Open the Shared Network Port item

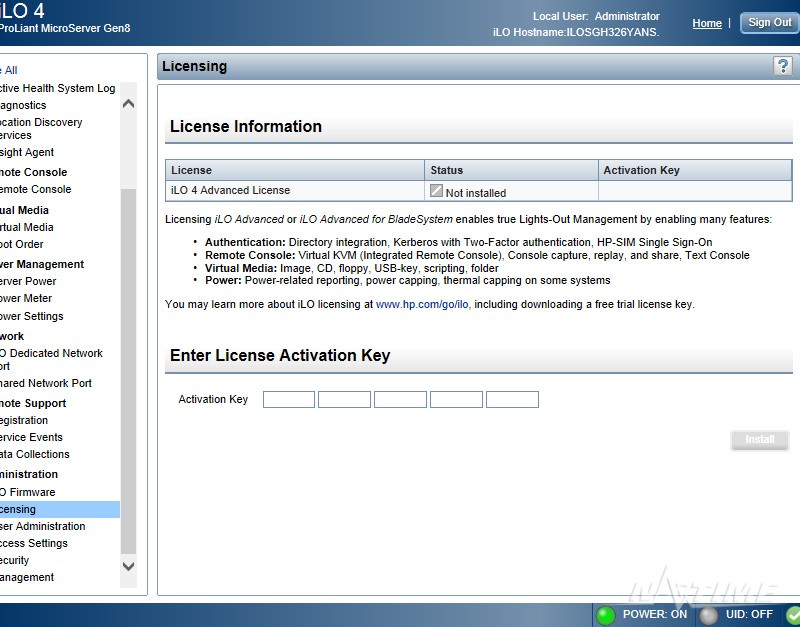46,383
